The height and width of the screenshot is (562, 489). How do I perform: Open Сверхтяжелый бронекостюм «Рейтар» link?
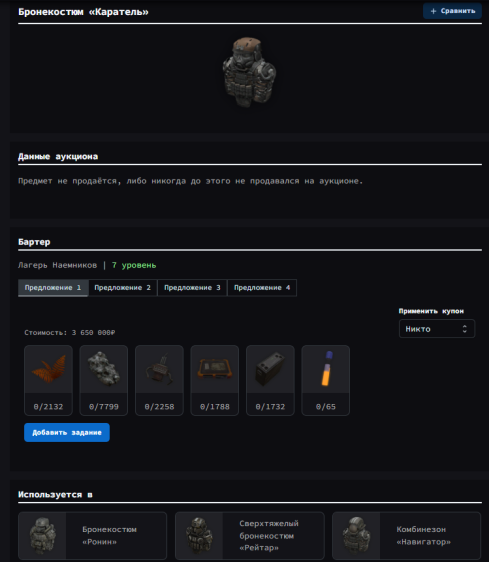pyautogui.click(x=269, y=535)
